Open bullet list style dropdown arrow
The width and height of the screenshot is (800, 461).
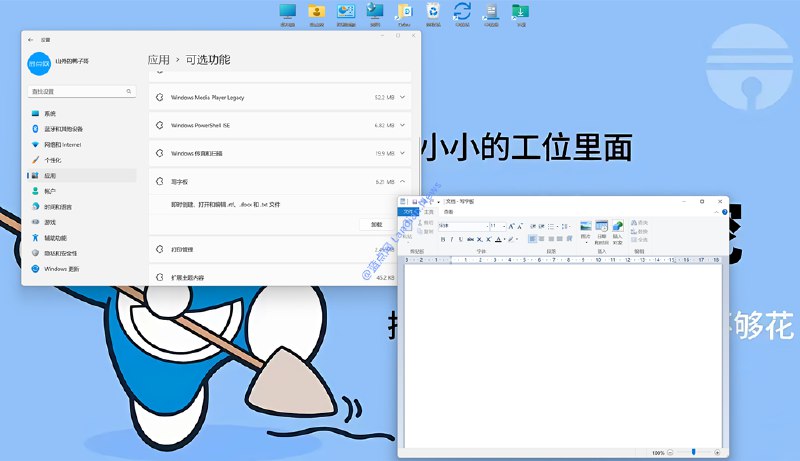pos(557,226)
